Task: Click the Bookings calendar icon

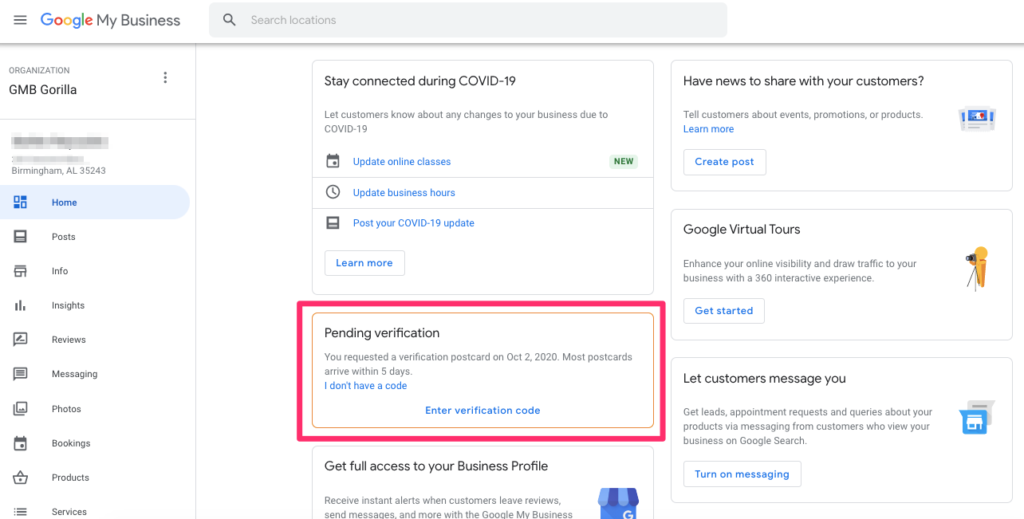Action: [x=20, y=443]
